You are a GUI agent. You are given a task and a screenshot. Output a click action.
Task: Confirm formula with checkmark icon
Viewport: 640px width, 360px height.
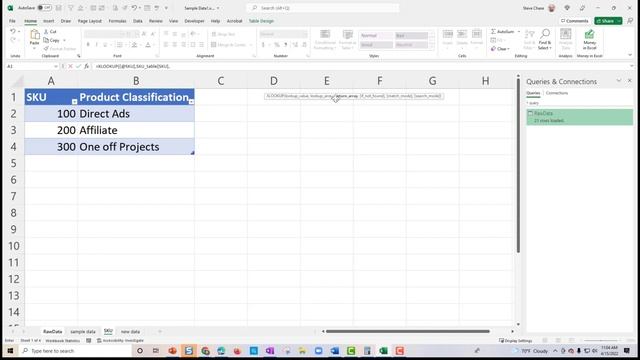tap(78, 66)
